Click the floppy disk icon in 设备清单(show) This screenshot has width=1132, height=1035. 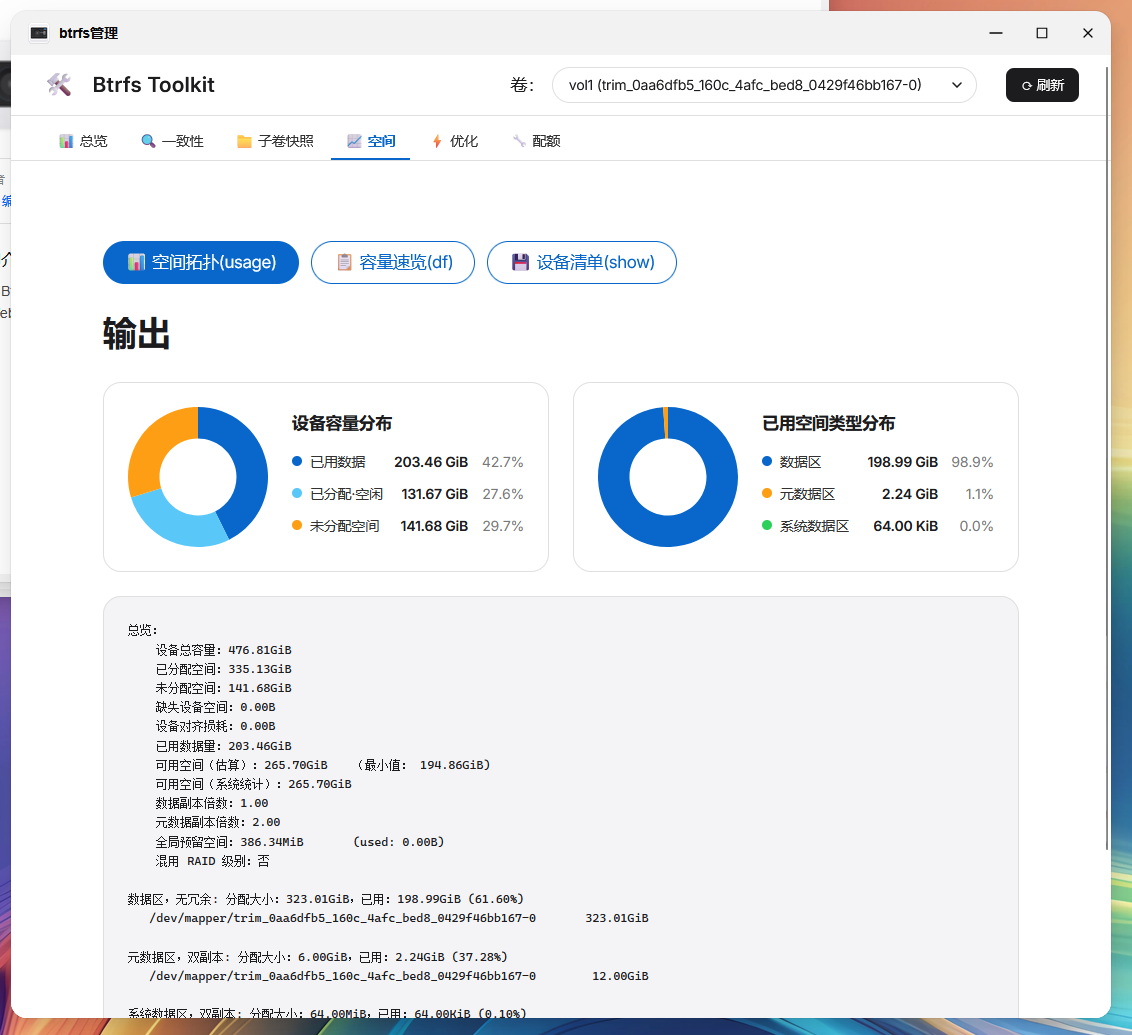521,262
